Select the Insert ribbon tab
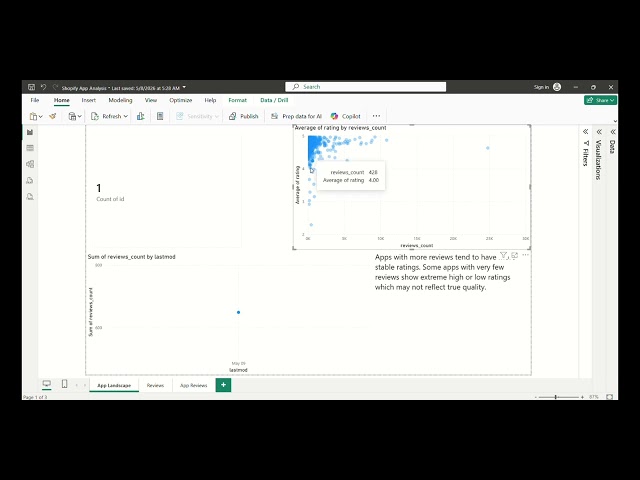 click(x=89, y=100)
